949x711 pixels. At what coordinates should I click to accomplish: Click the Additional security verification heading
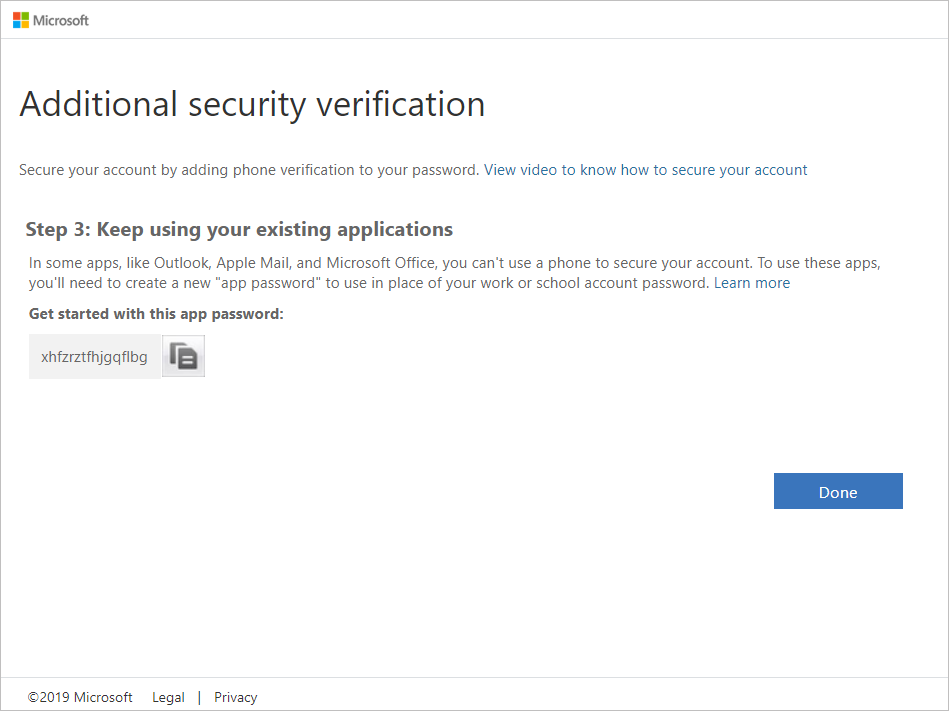[252, 105]
